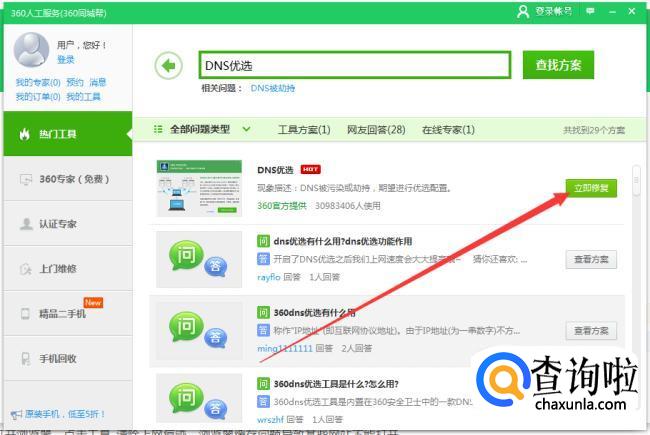The height and width of the screenshot is (435, 650).
Task: Open the 我的专家(0) link
Action: click(38, 83)
